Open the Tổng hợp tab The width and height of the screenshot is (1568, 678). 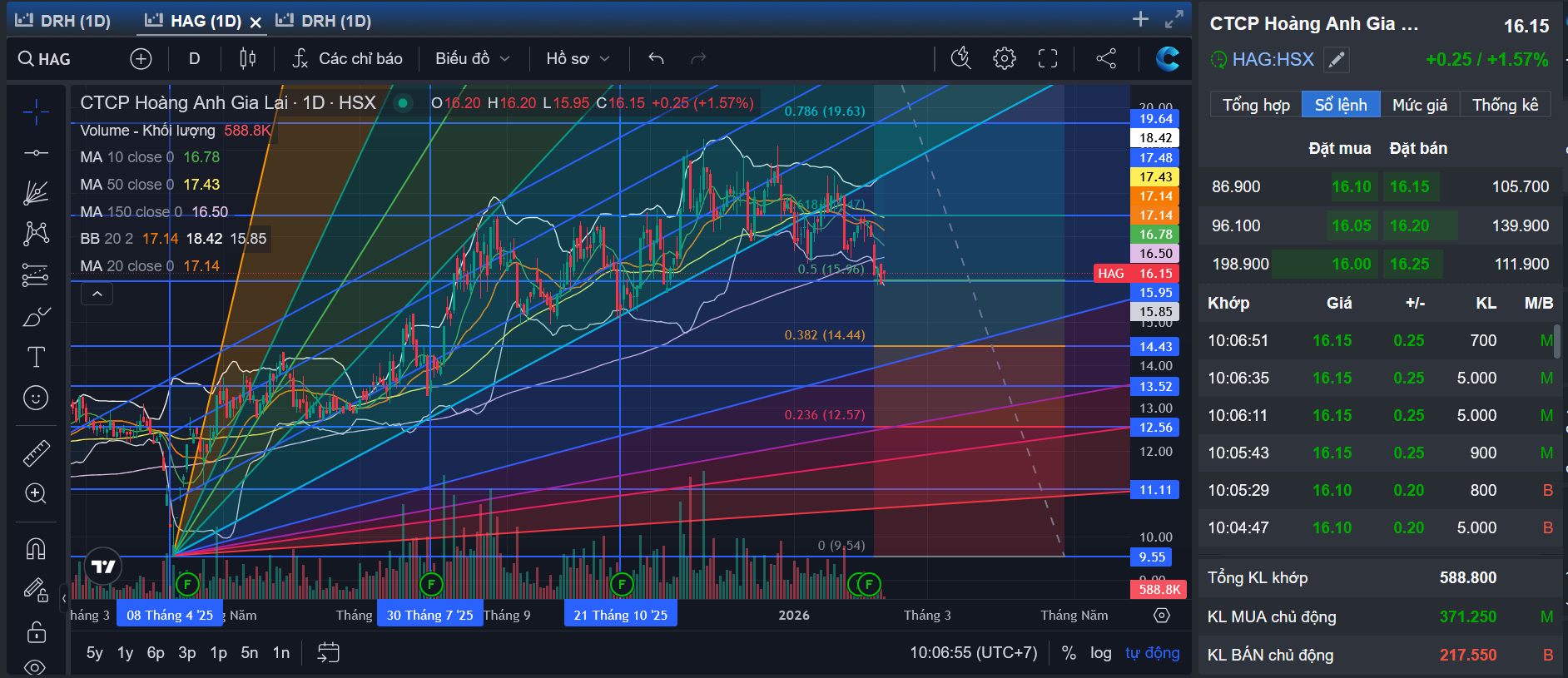pos(1256,105)
